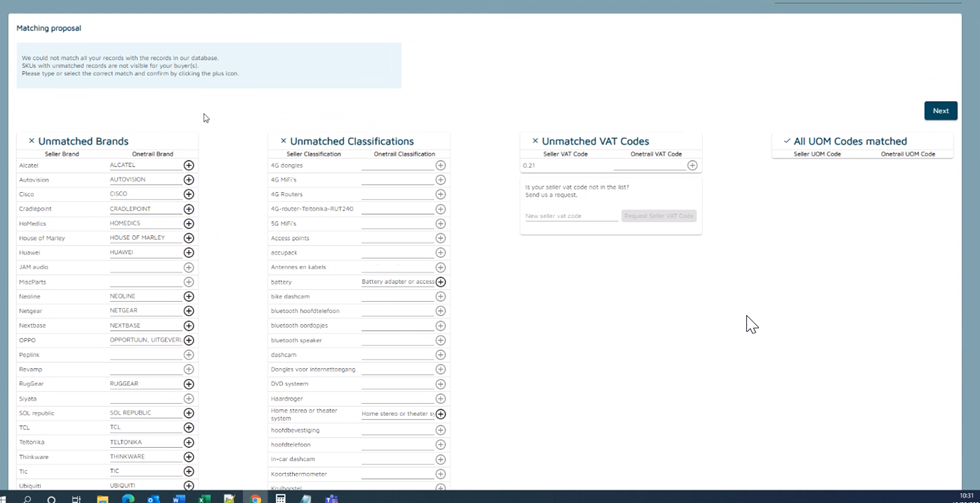Open Chrome from the taskbar
This screenshot has width=980, height=503.
click(x=256, y=498)
